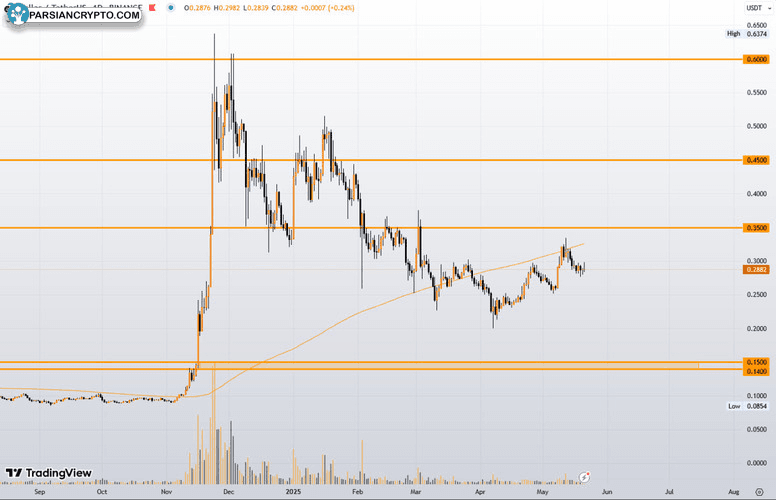Viewport: 776px width, 500px height.
Task: Click the Feb label on time axis
Action: tap(357, 492)
